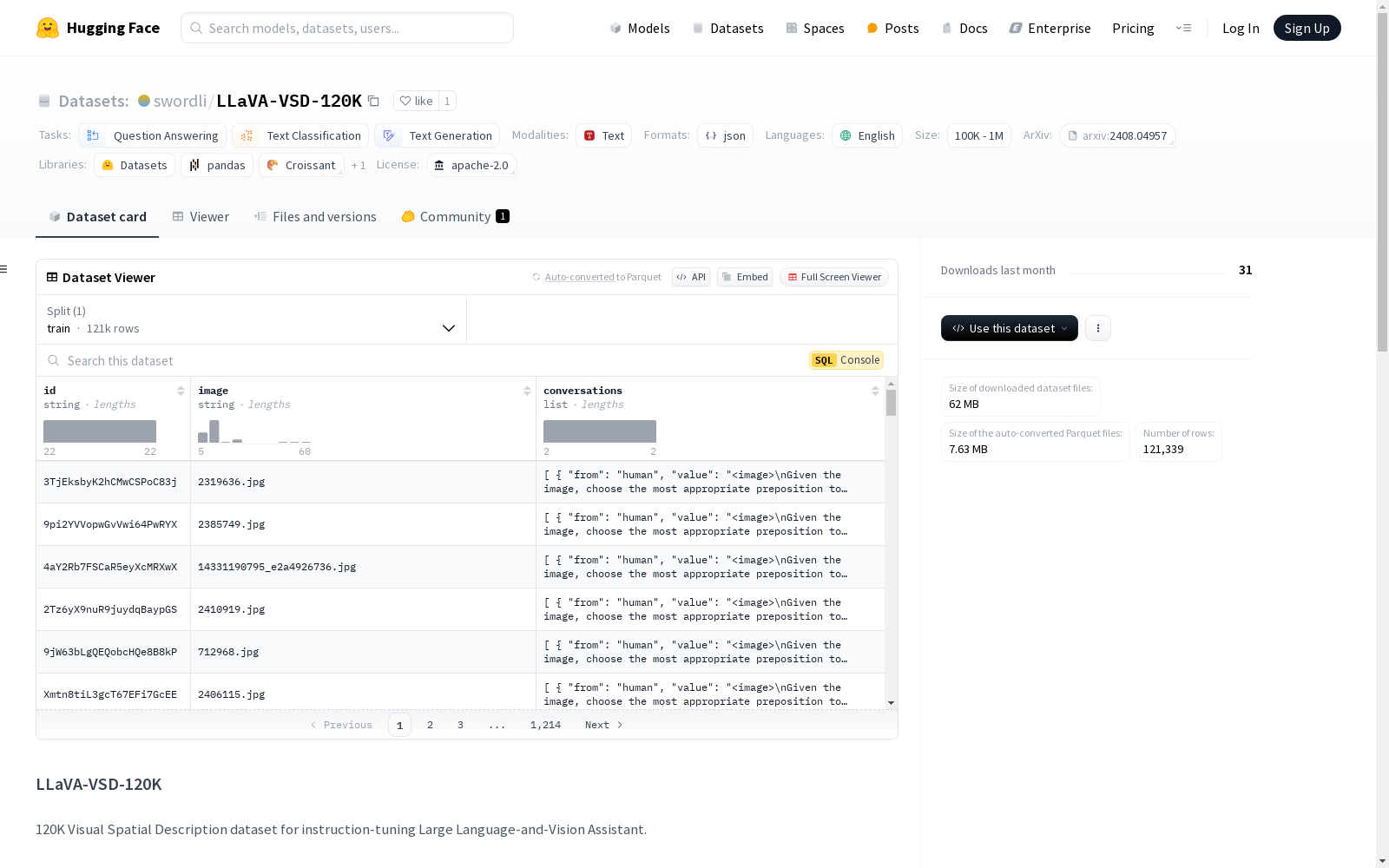This screenshot has height=868, width=1389.
Task: Select the pandas library tag
Action: (217, 165)
